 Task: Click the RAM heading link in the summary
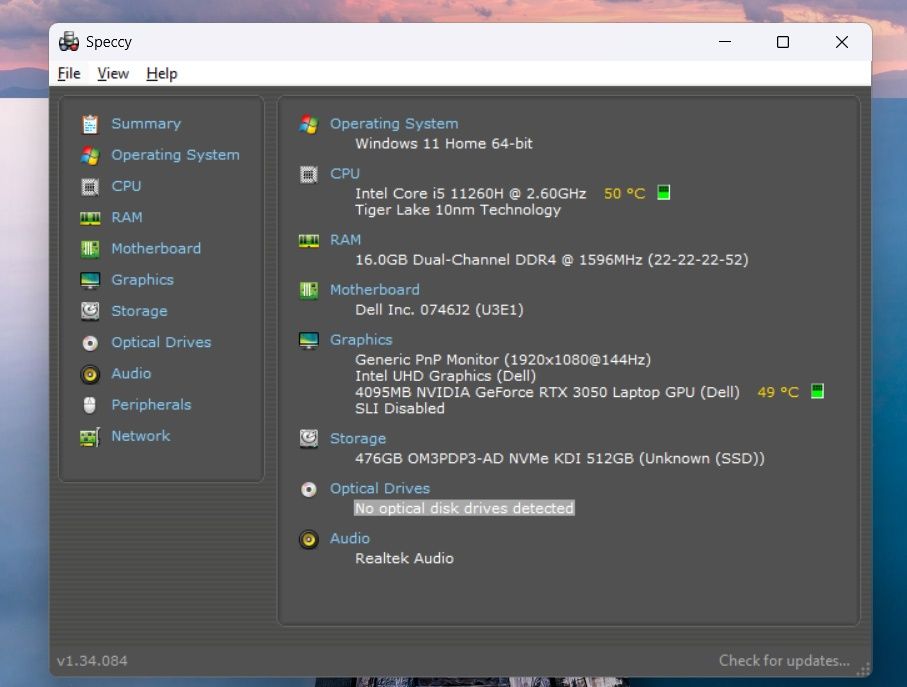[x=345, y=239]
